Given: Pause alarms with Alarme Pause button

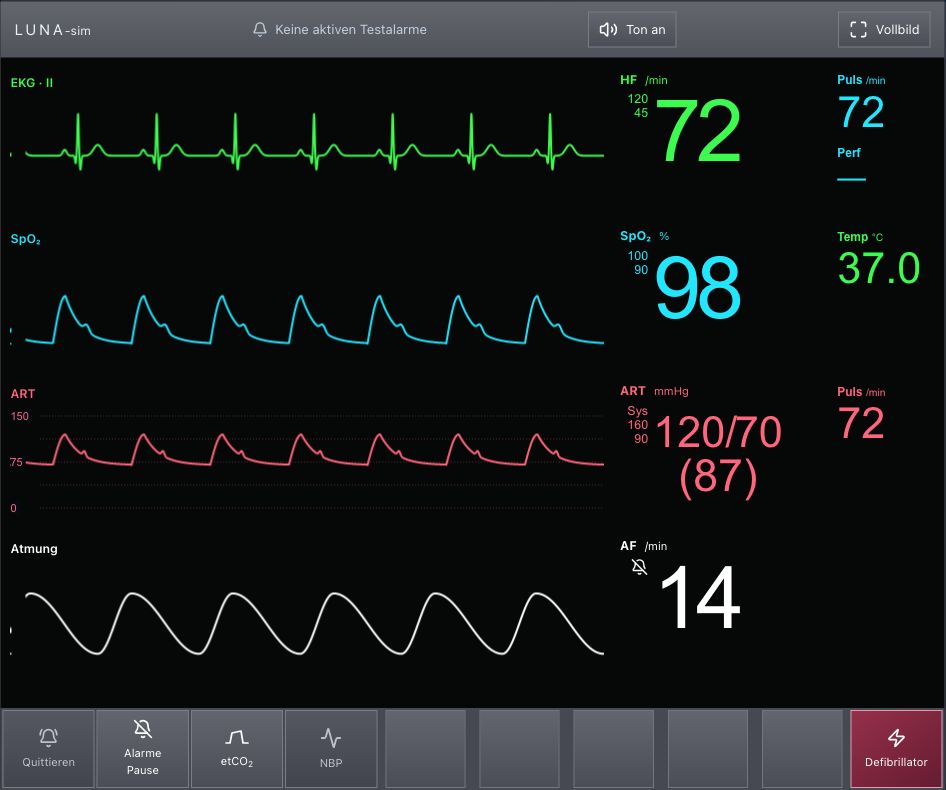Looking at the screenshot, I should [x=142, y=748].
